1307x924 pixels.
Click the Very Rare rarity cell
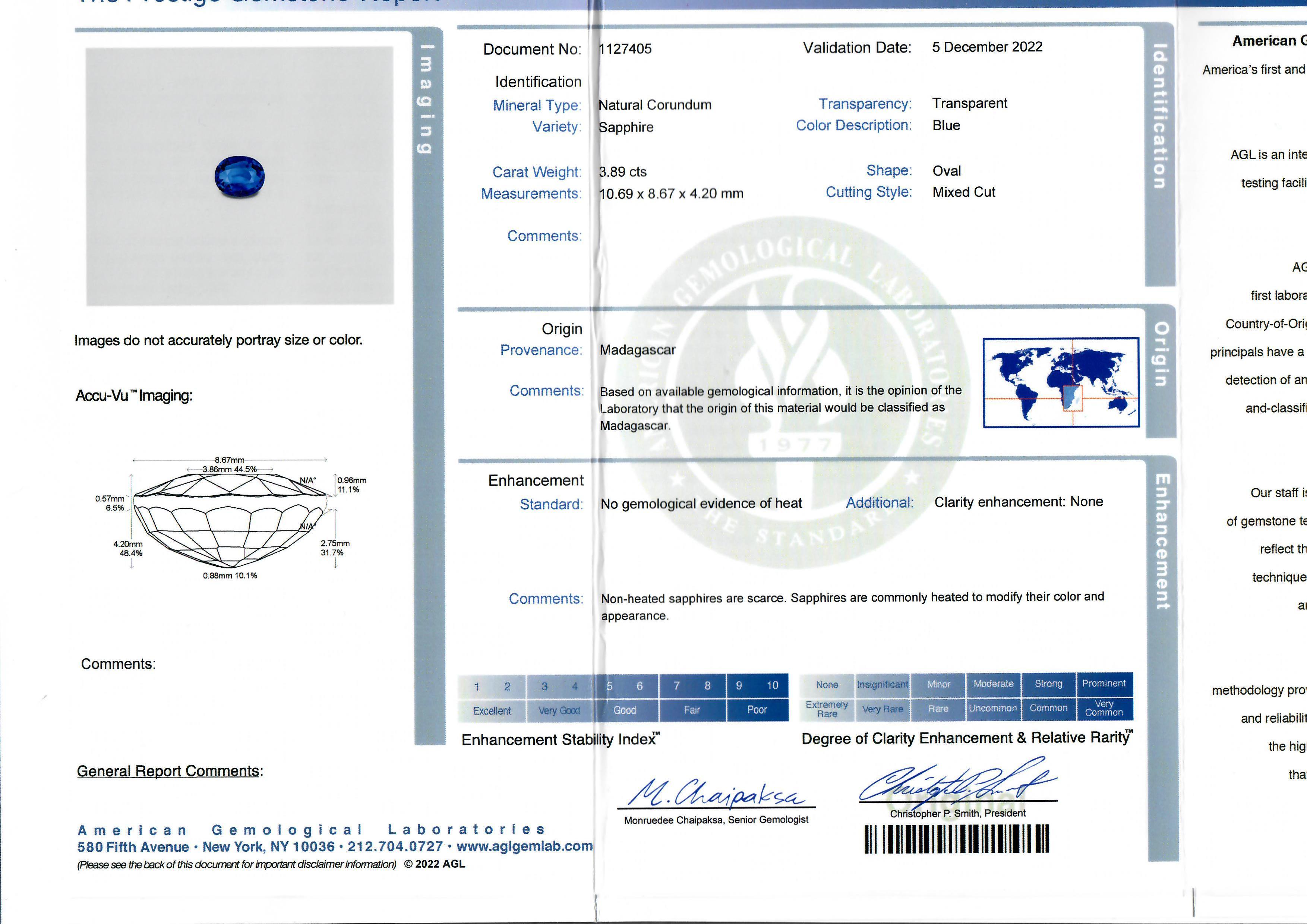click(x=883, y=709)
